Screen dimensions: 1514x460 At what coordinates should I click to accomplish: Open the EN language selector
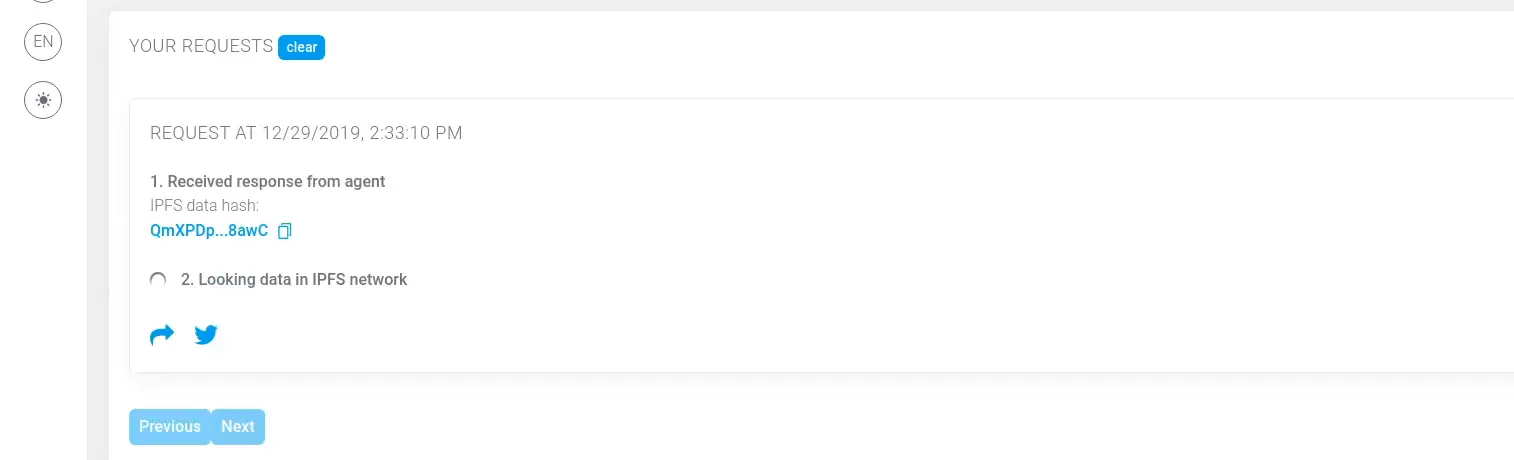pyautogui.click(x=43, y=42)
